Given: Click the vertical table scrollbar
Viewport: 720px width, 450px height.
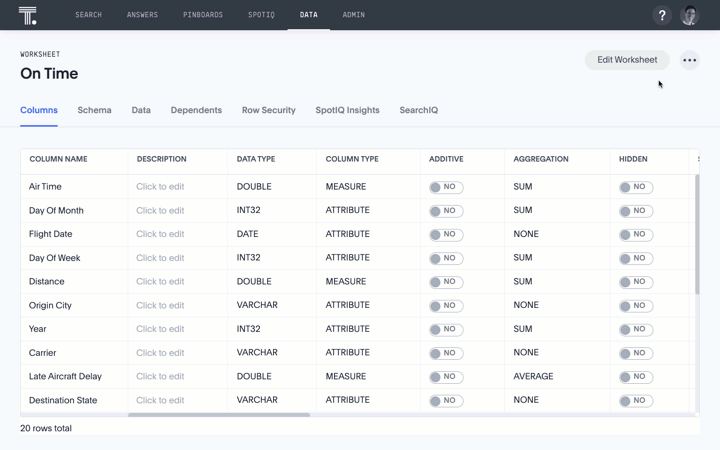Looking at the screenshot, I should 697,234.
